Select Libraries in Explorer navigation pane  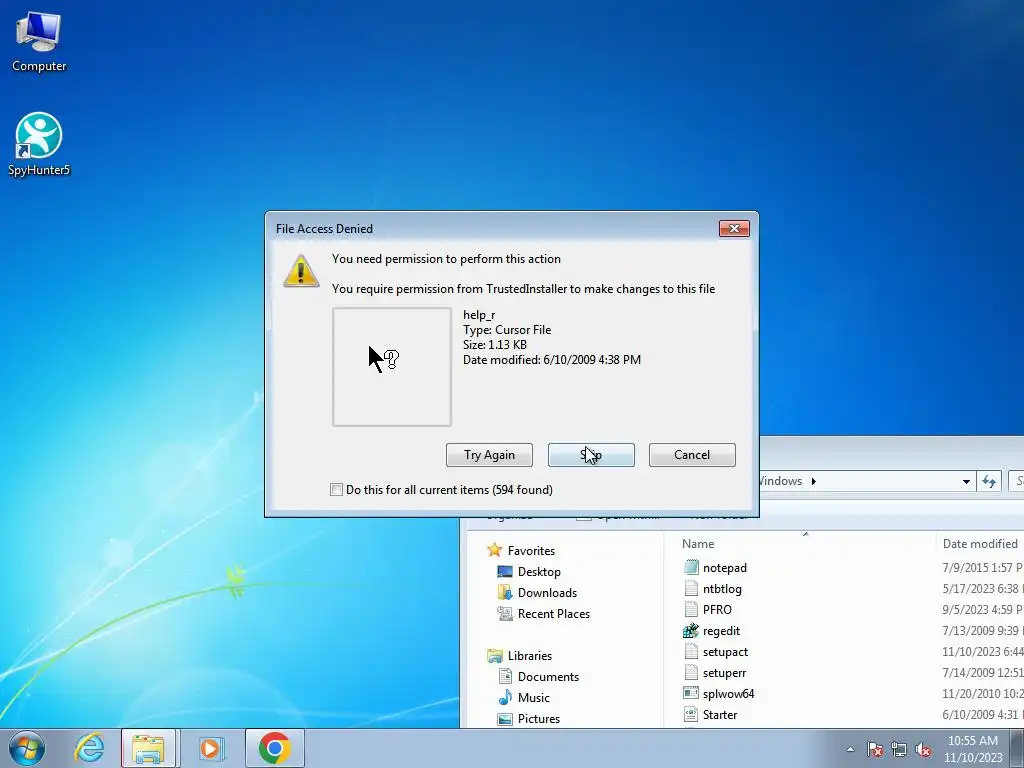(530, 655)
